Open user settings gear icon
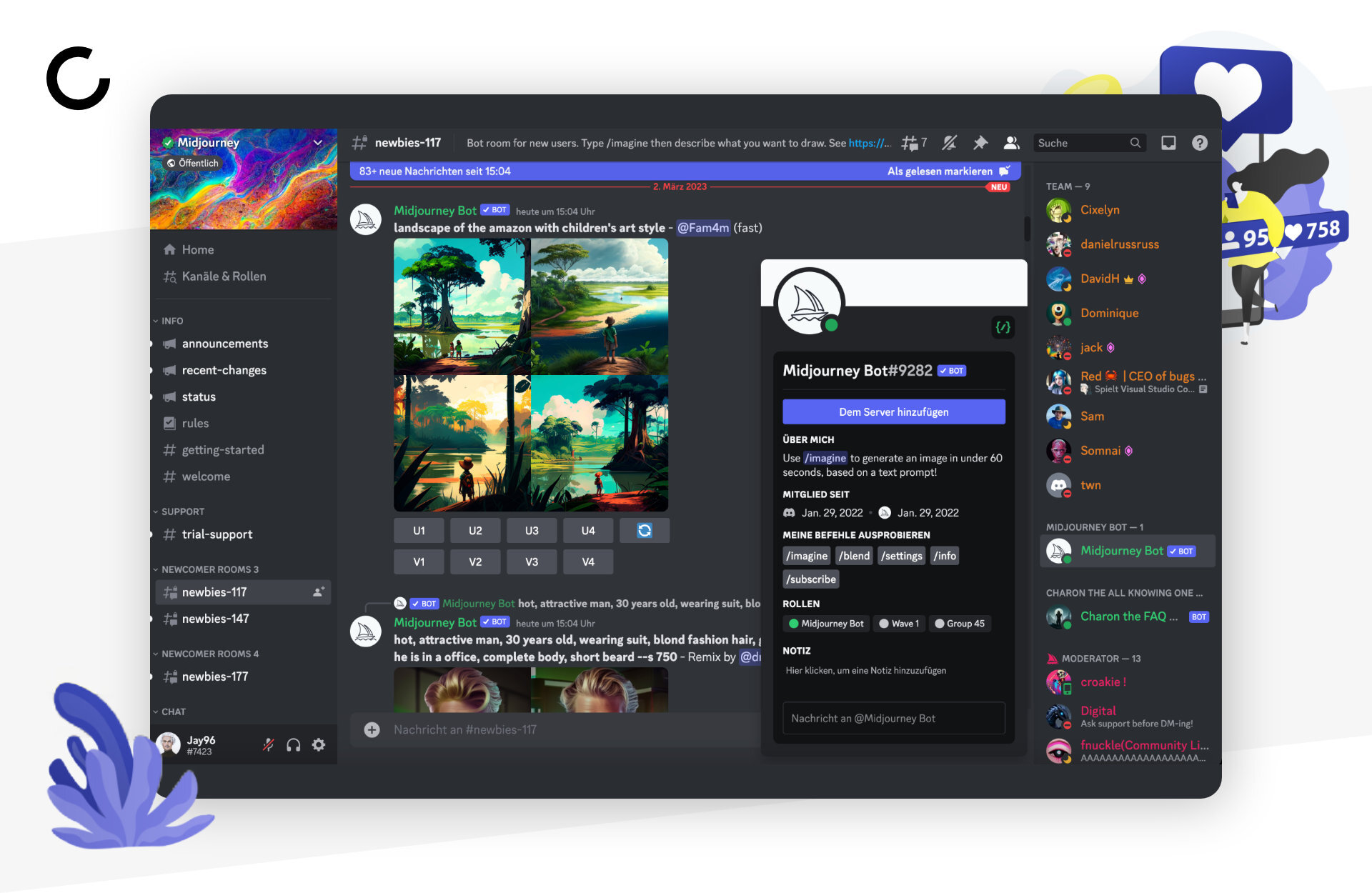Viewport: 1372px width, 893px height. pyautogui.click(x=319, y=745)
